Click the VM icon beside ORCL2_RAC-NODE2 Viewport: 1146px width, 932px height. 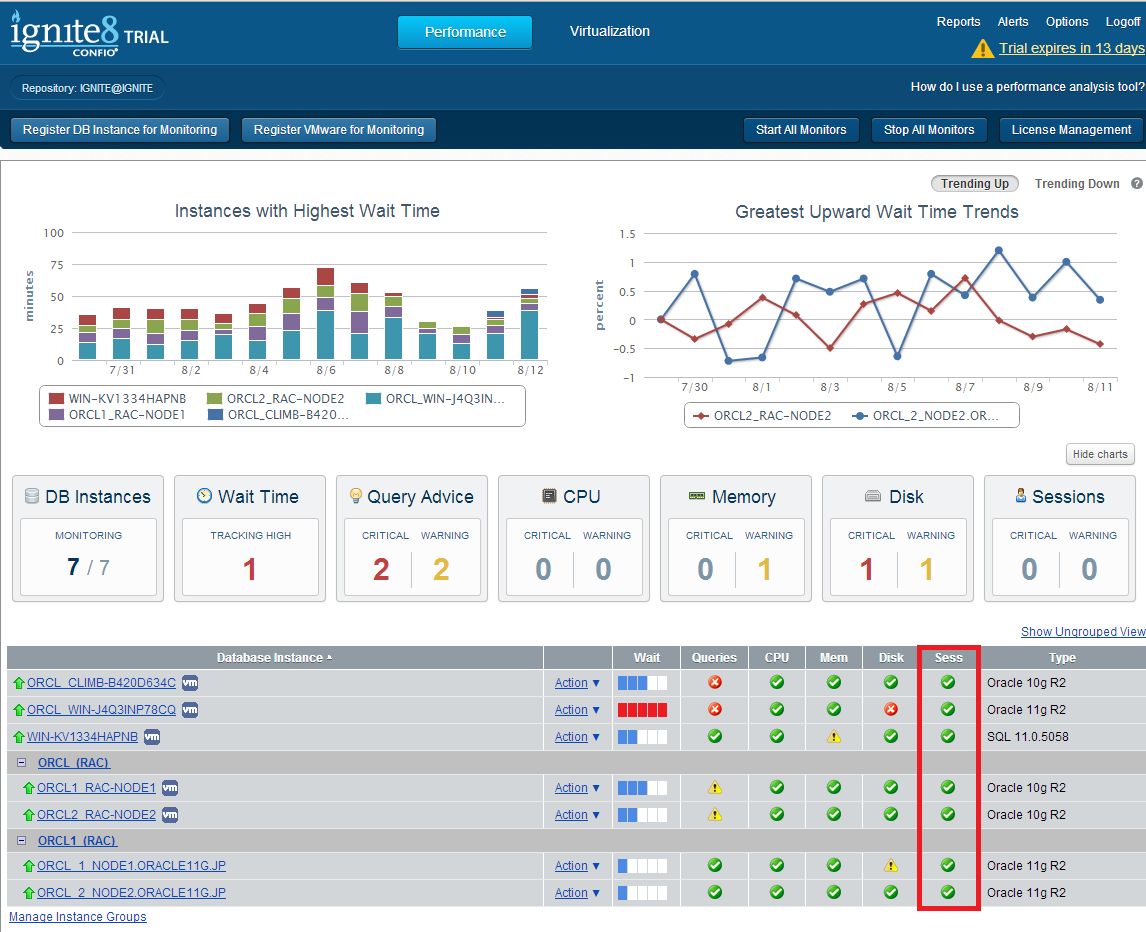[170, 815]
